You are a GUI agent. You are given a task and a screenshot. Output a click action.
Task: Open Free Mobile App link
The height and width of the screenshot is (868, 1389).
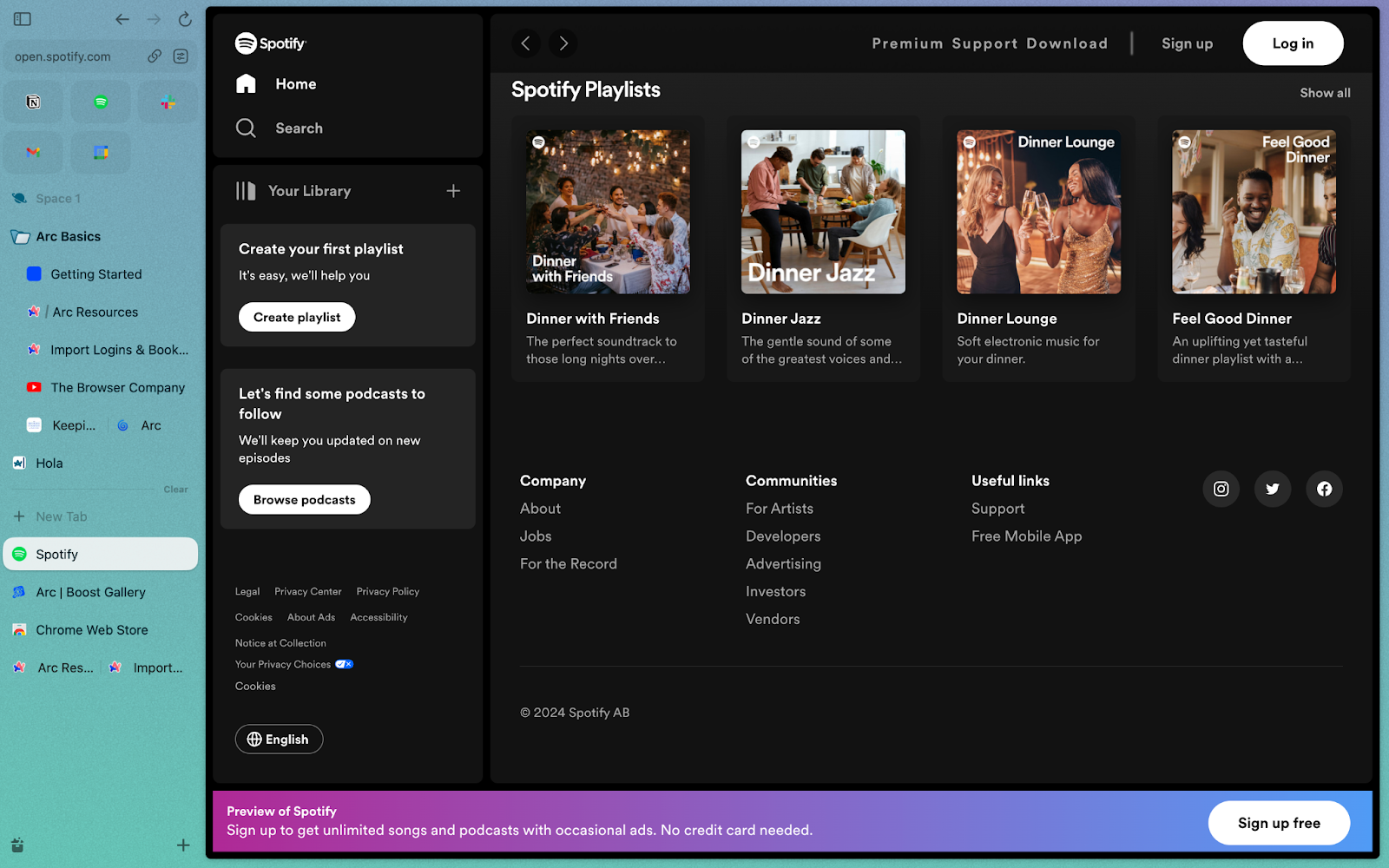pos(1027,536)
